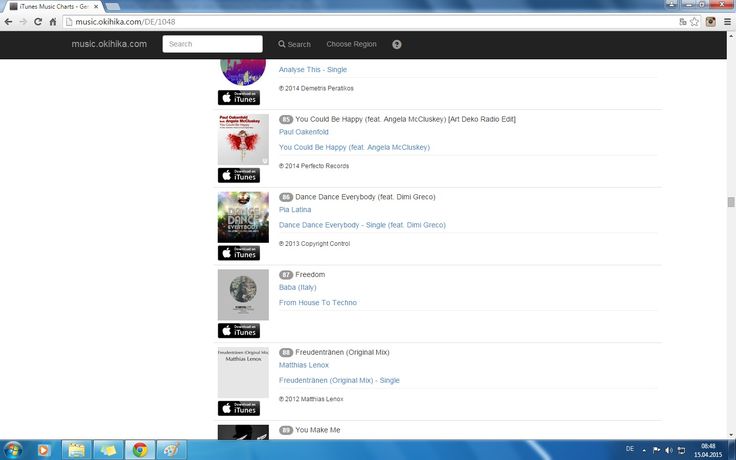
Task: Click the text © 2014 Perfecto Records
Action: pyautogui.click(x=314, y=166)
